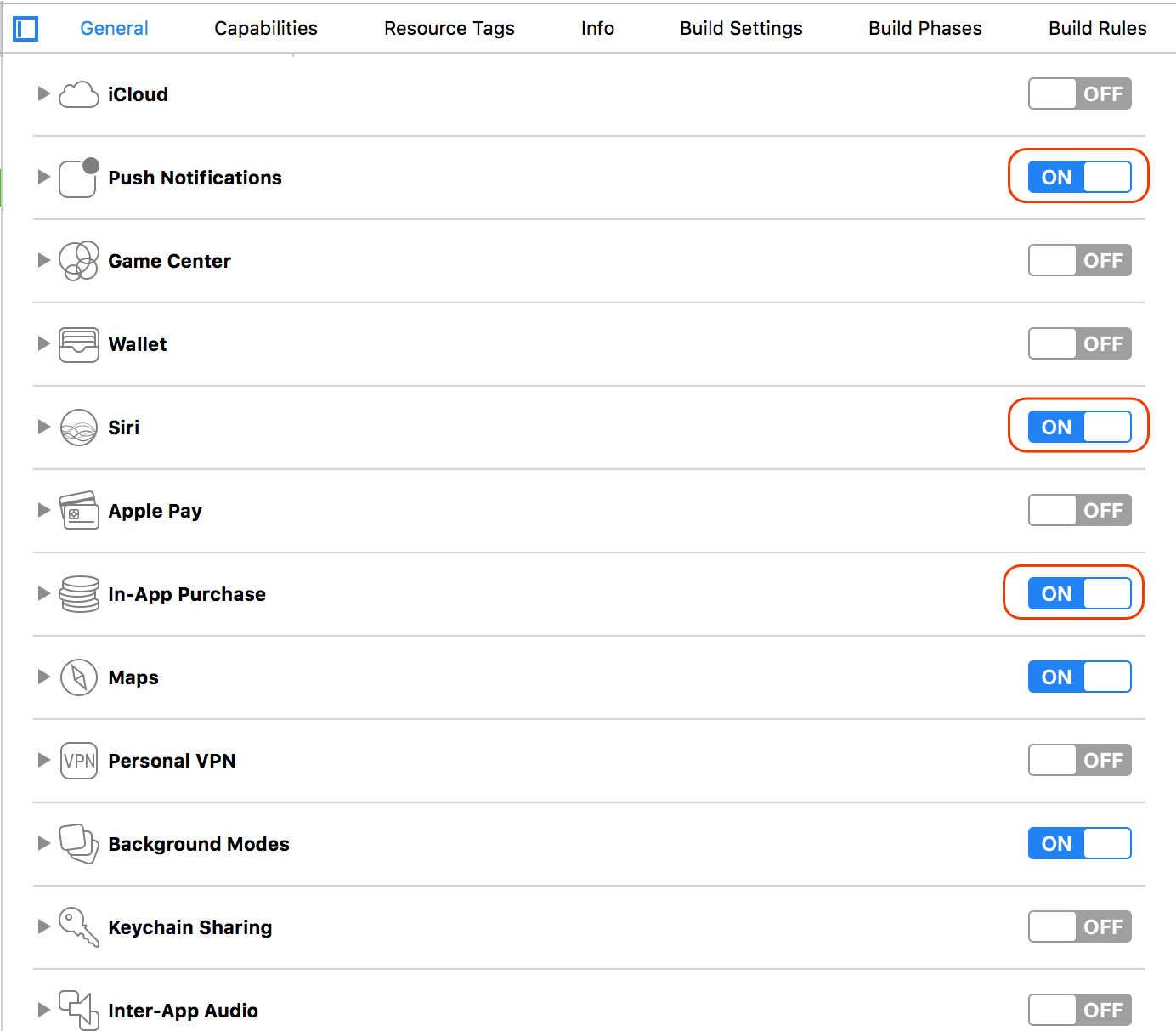1176x1031 pixels.
Task: Expand the Personal VPN disclosure triangle
Action: [44, 760]
